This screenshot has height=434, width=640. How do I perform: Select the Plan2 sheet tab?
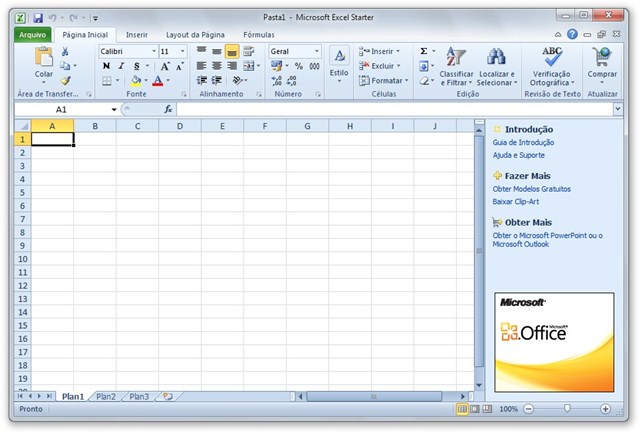106,396
